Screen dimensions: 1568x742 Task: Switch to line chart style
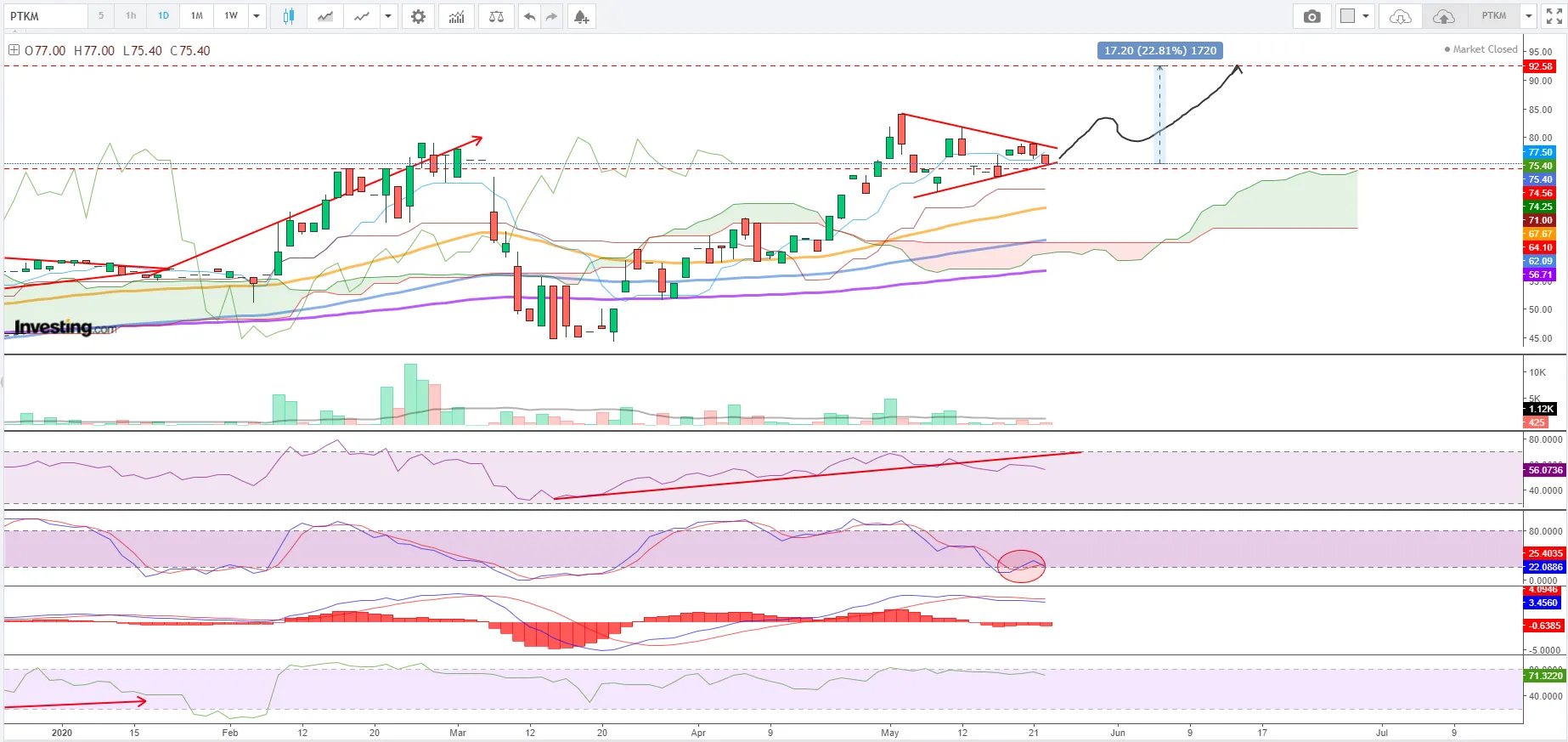pos(362,16)
